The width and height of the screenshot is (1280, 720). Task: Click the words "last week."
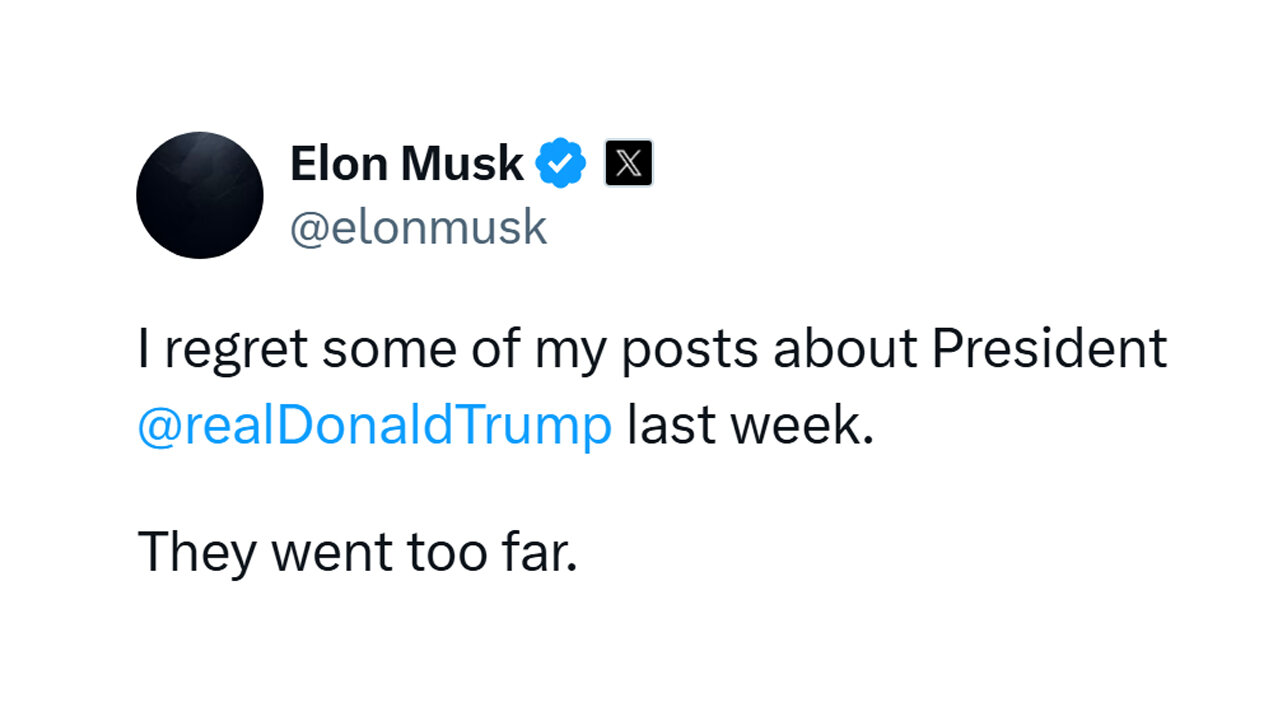(x=751, y=426)
